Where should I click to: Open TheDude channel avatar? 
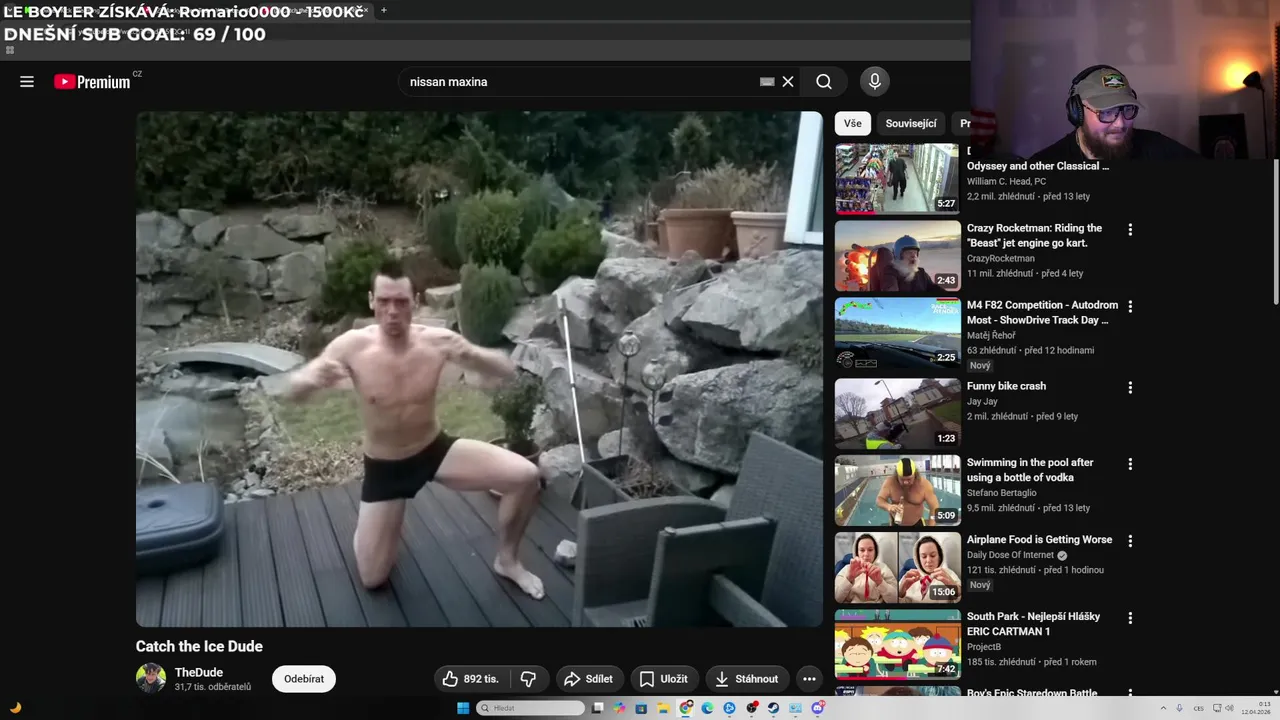coord(151,678)
